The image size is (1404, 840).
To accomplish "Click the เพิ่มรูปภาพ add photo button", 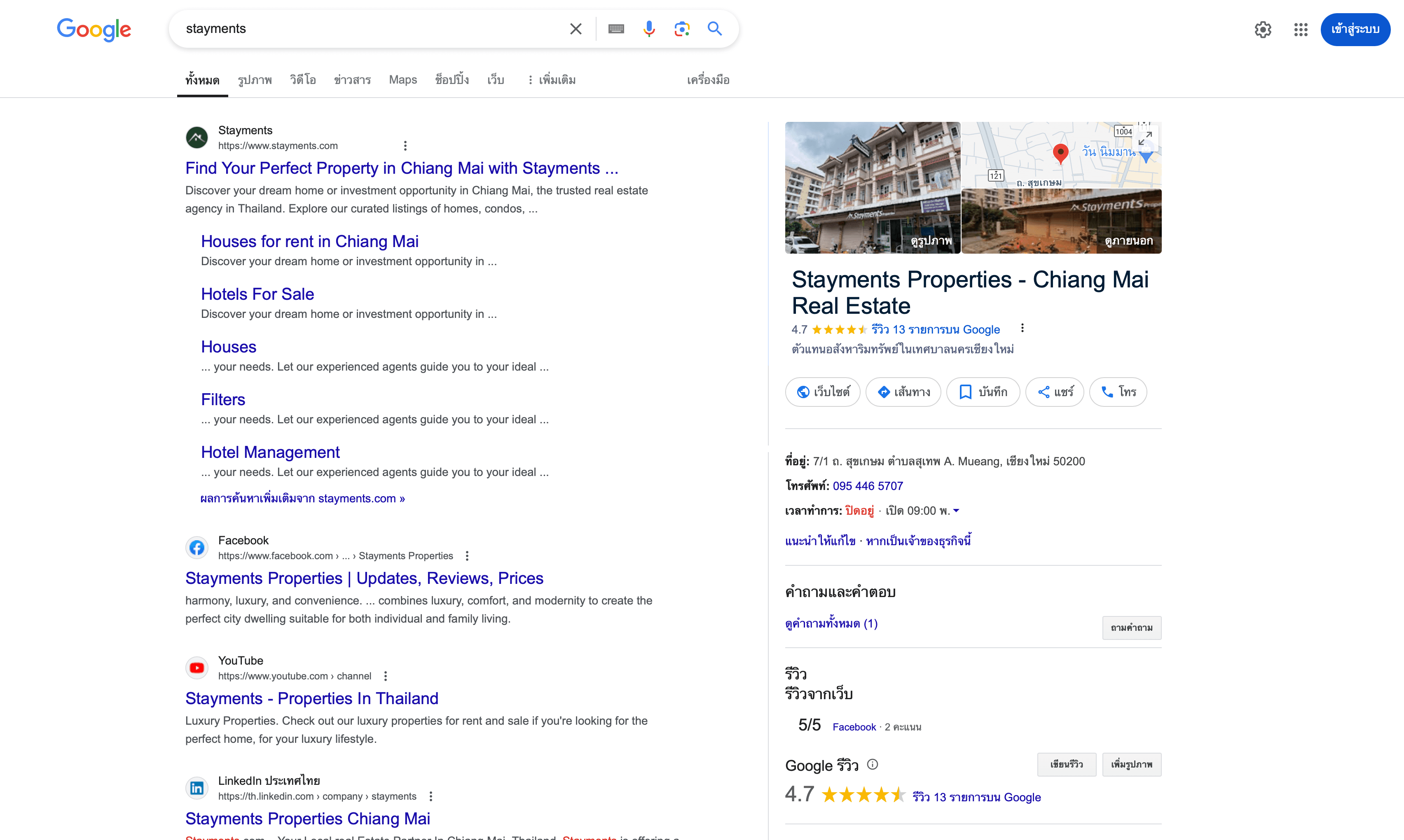I will coord(1132,765).
